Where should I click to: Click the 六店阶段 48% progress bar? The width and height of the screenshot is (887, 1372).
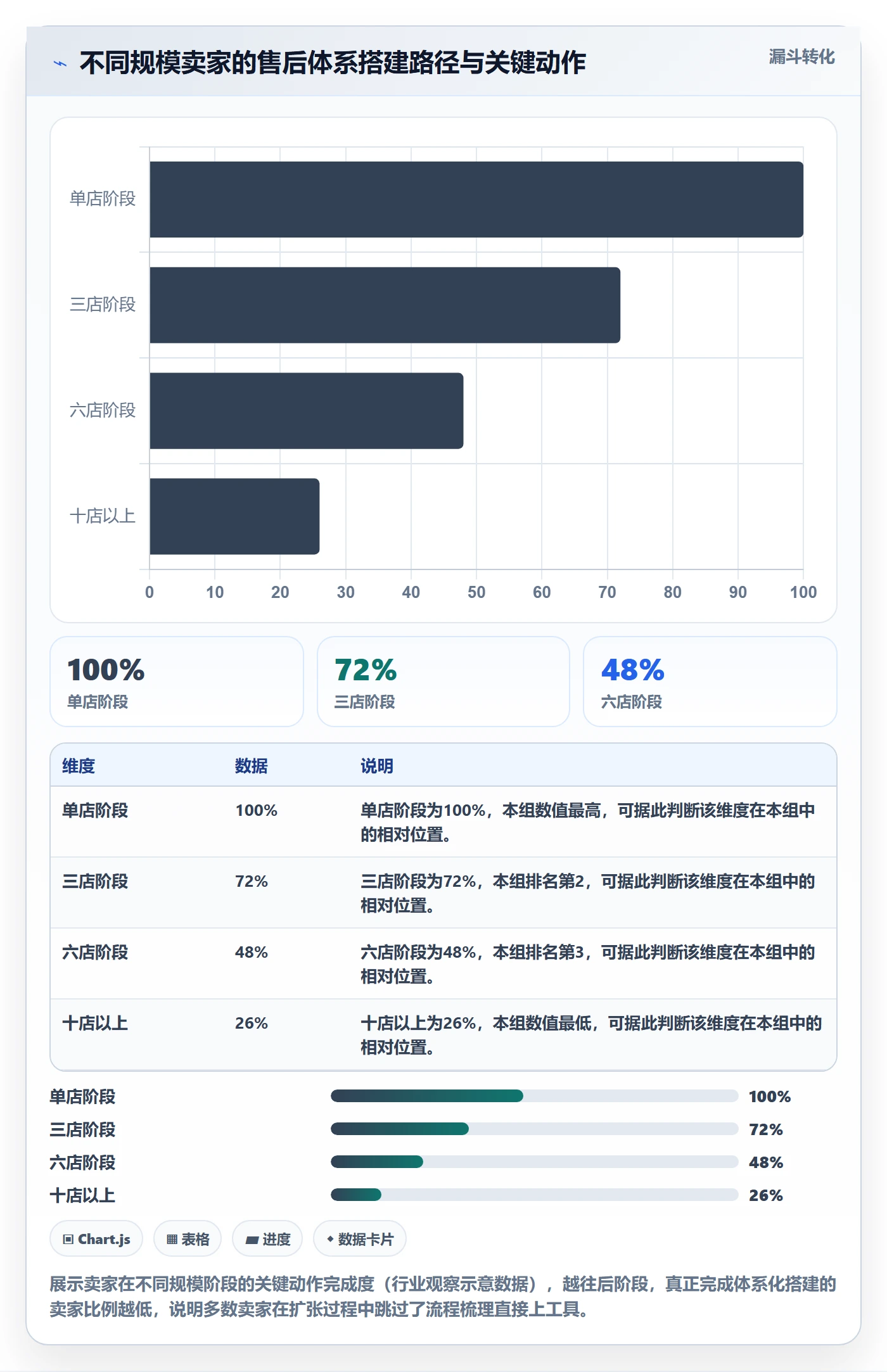[x=535, y=1162]
